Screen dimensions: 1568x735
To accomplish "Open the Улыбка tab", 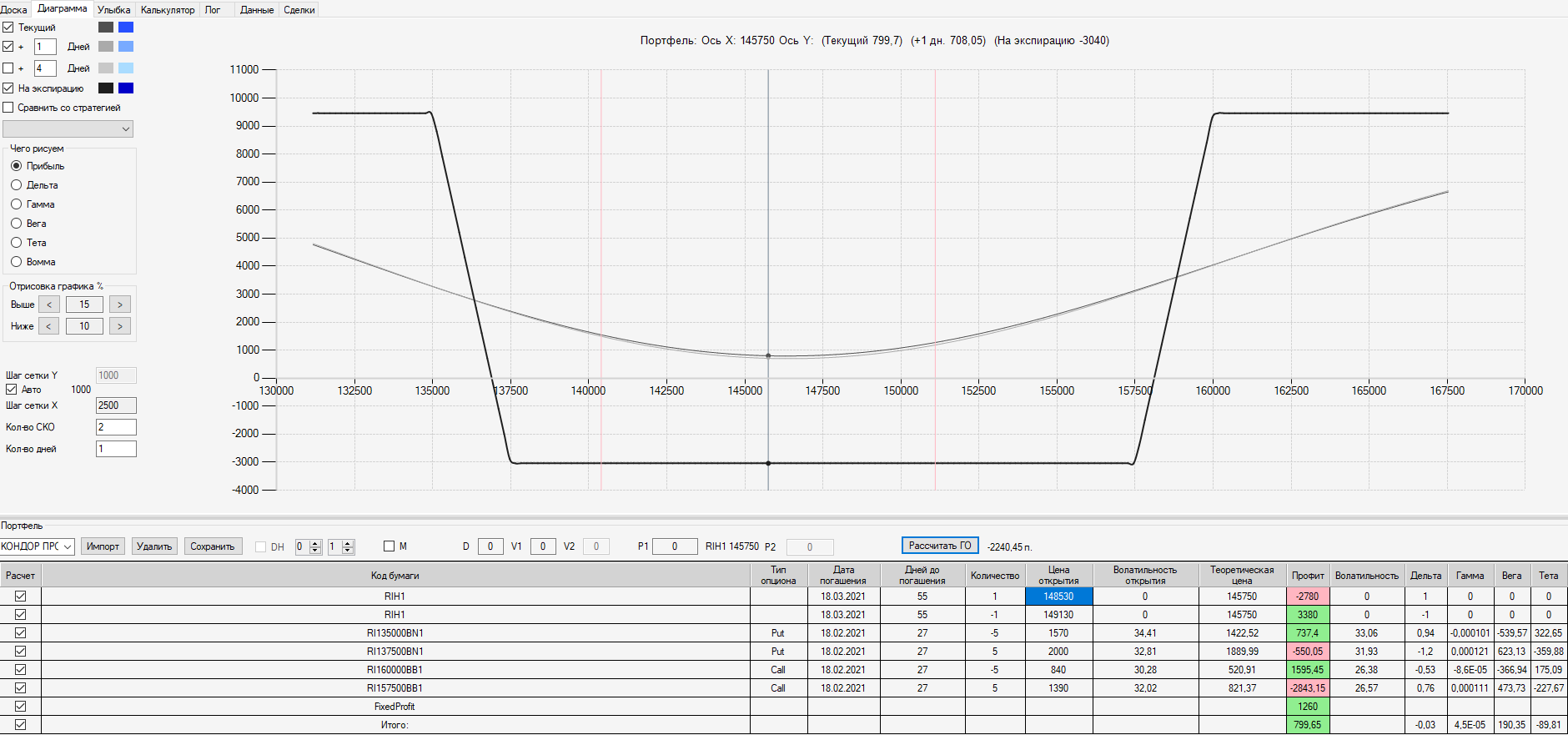I will (114, 10).
